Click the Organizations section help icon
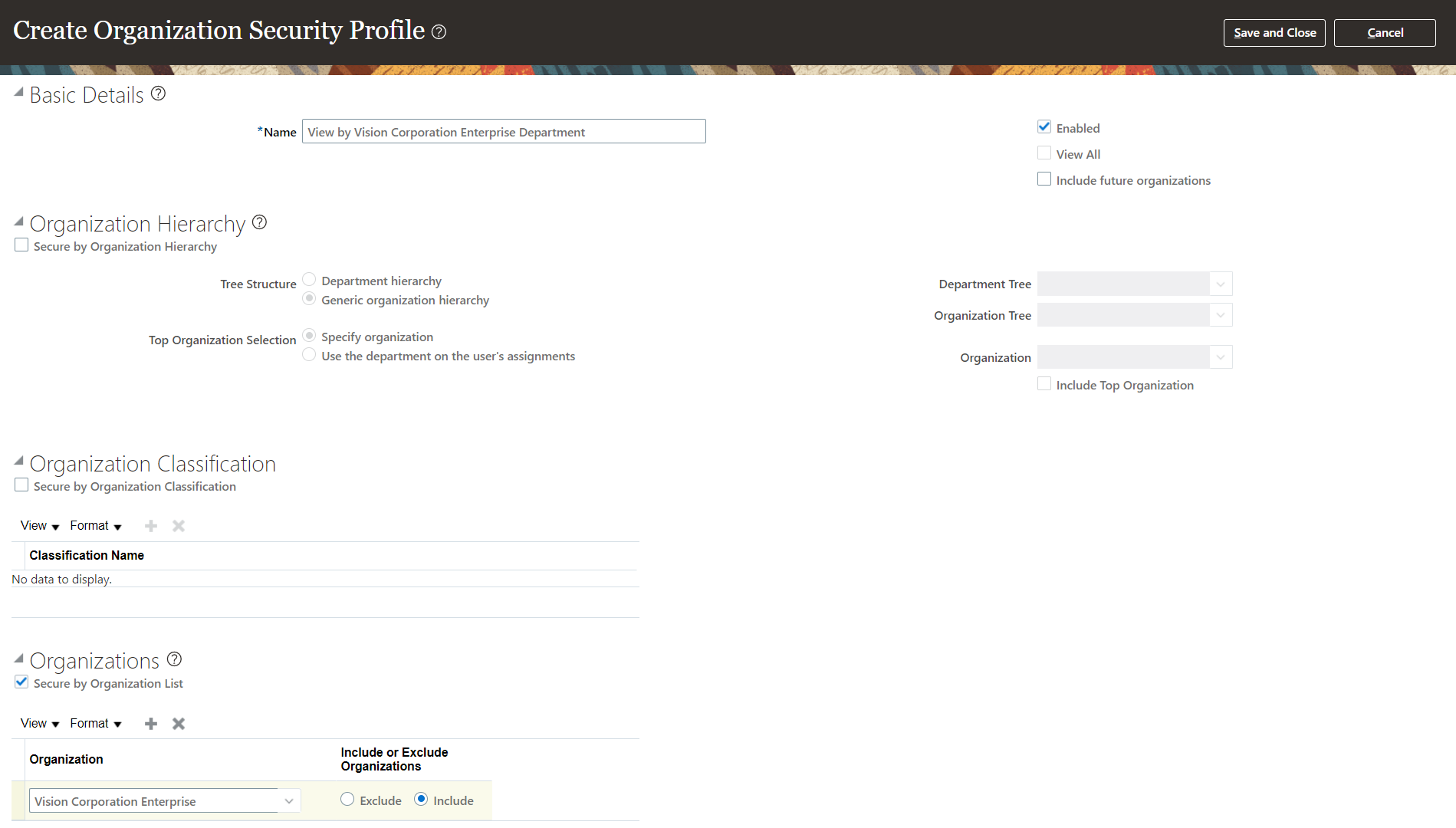Screen dimensions: 1456x828 click(x=174, y=659)
